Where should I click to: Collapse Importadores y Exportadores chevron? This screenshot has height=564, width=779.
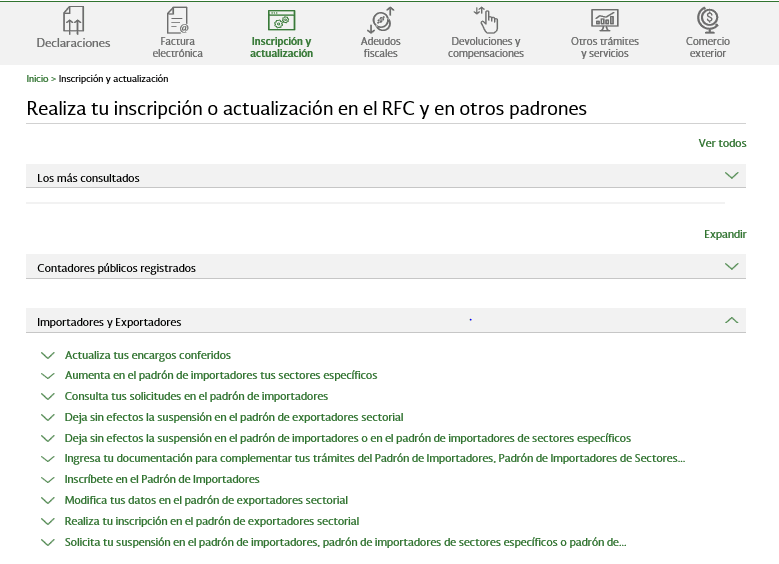731,321
